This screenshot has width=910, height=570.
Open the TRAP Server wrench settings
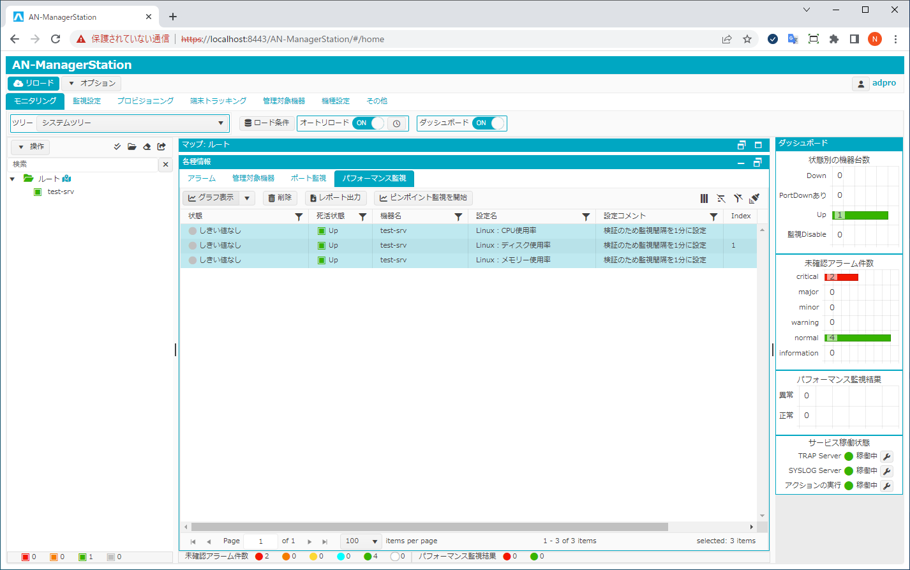pos(886,457)
